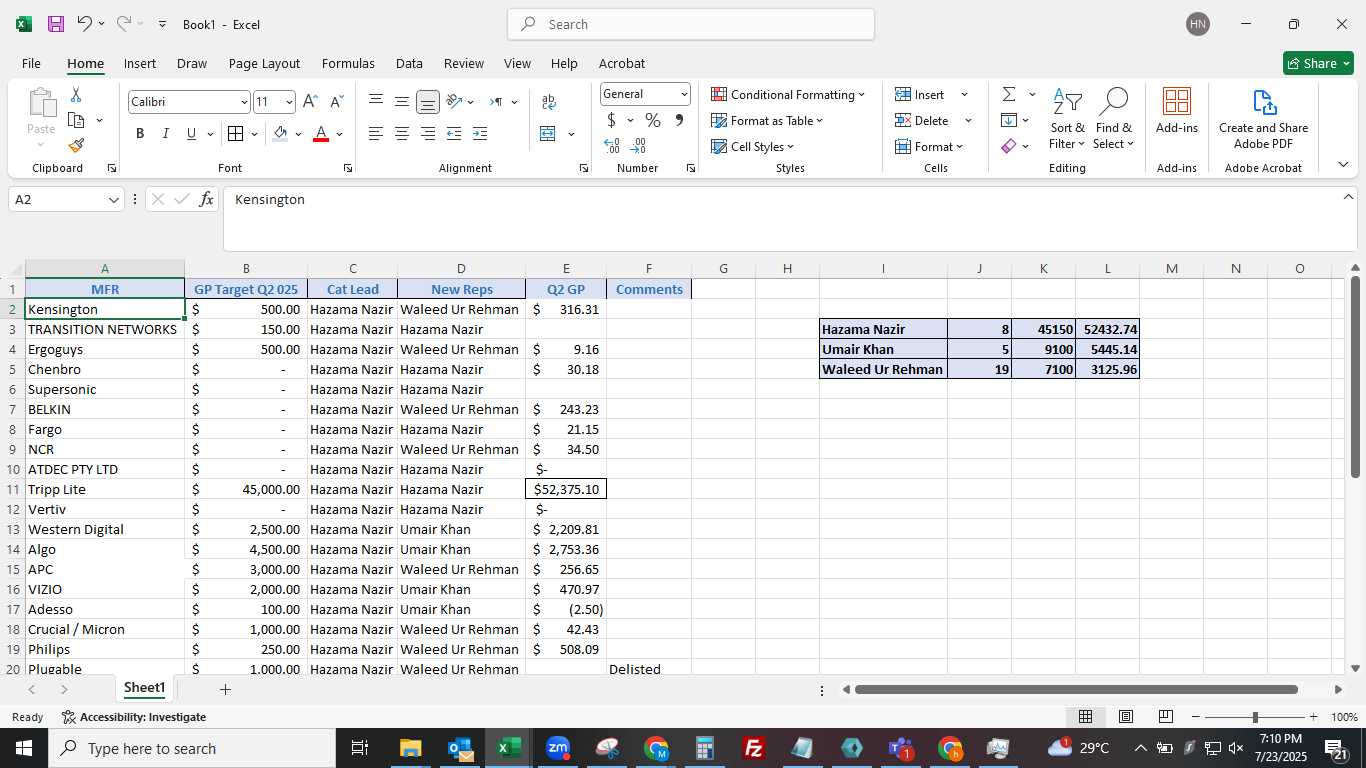Open the number format General dropdown
This screenshot has width=1366, height=768.
point(684,94)
